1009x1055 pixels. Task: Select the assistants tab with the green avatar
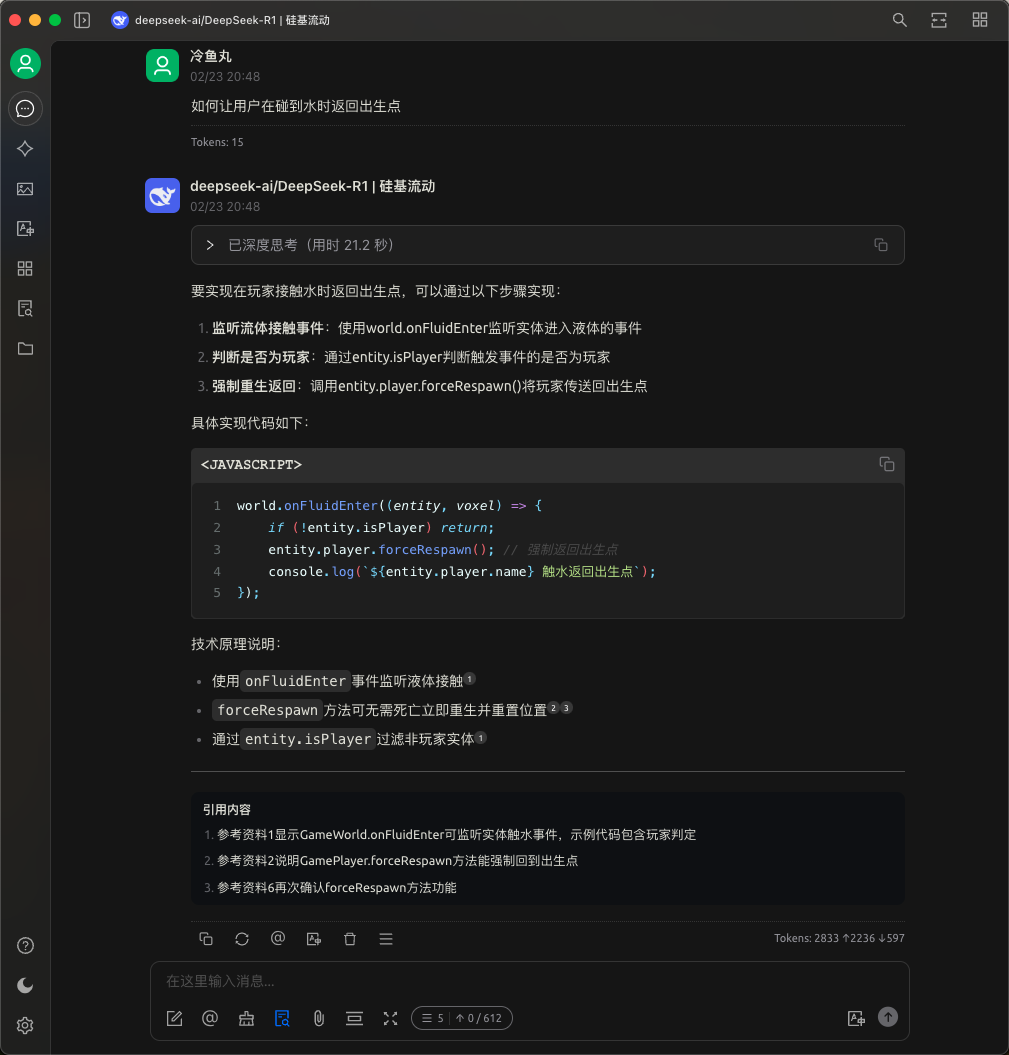25,65
